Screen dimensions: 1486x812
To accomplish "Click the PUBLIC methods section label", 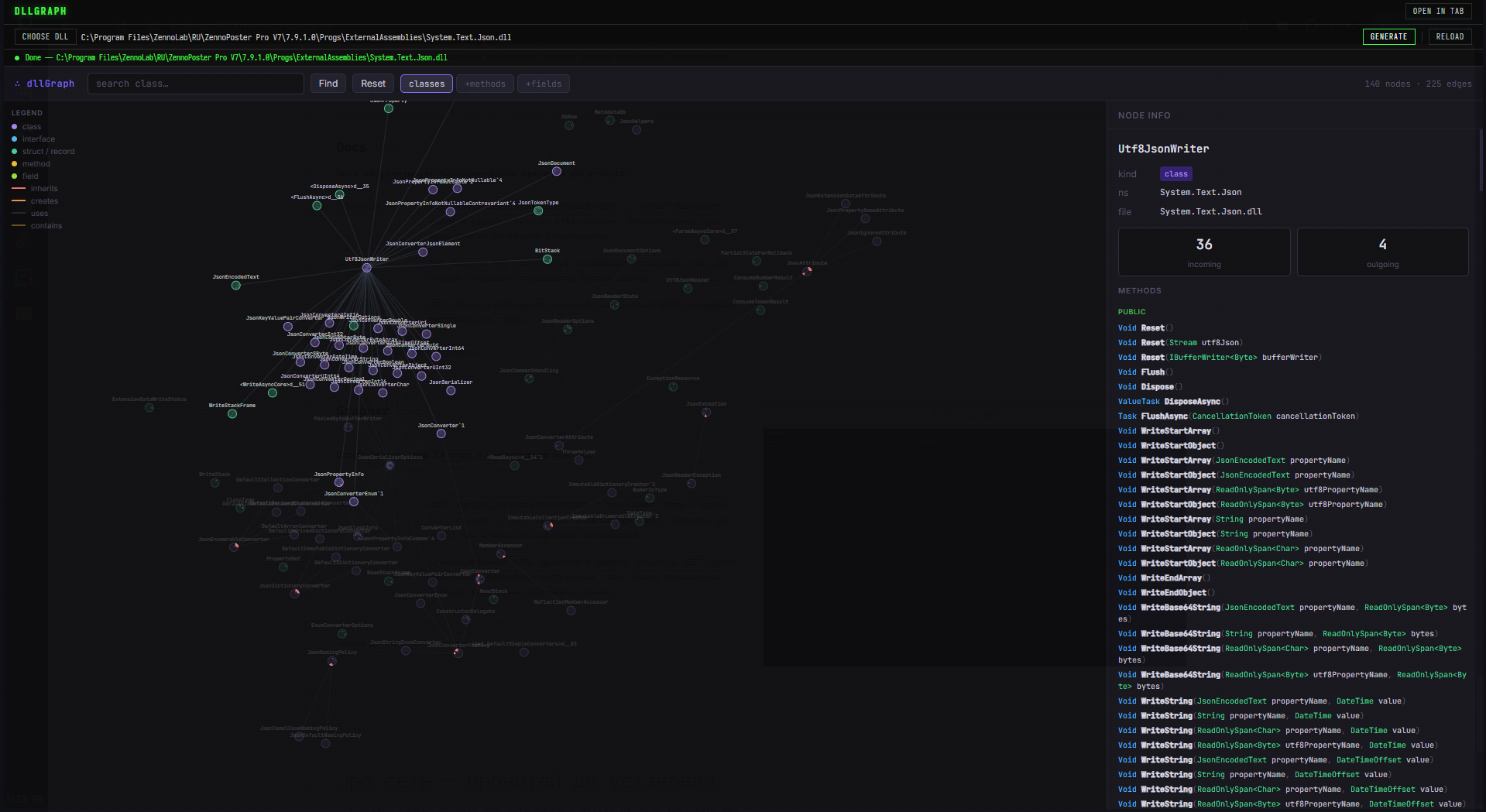I will (x=1131, y=312).
